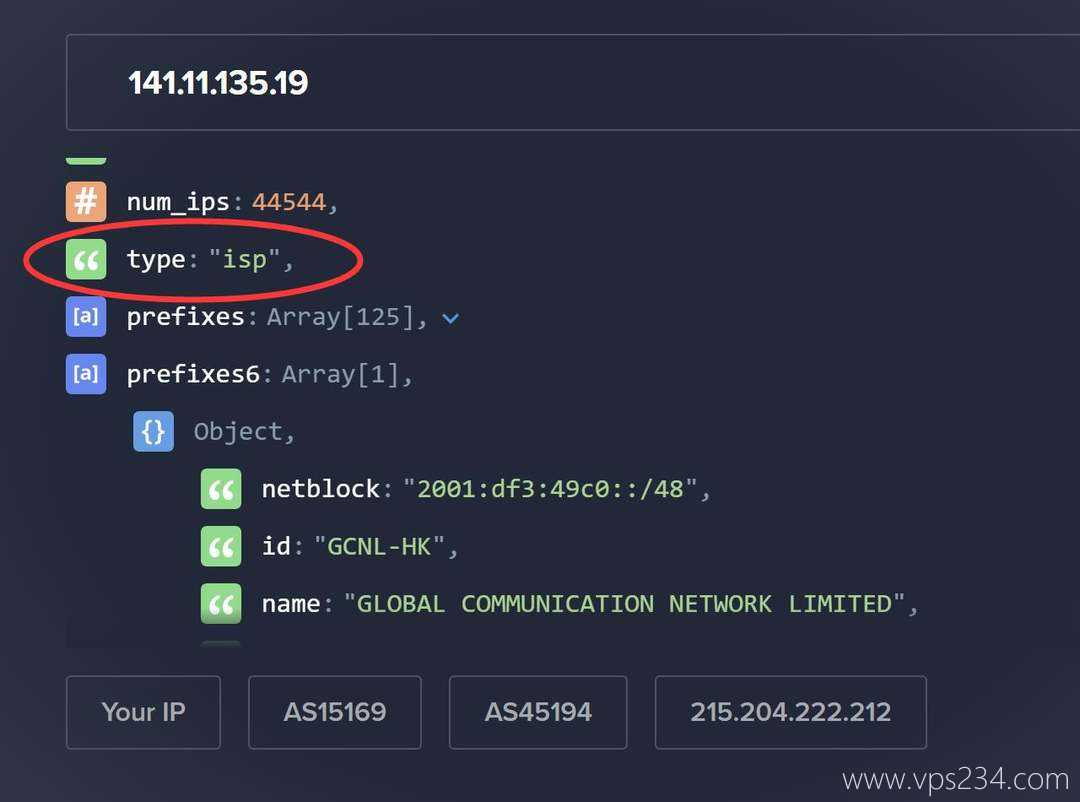Select the netblock value 2001:df3:49c0::/48
This screenshot has width=1080, height=802.
[x=550, y=489]
